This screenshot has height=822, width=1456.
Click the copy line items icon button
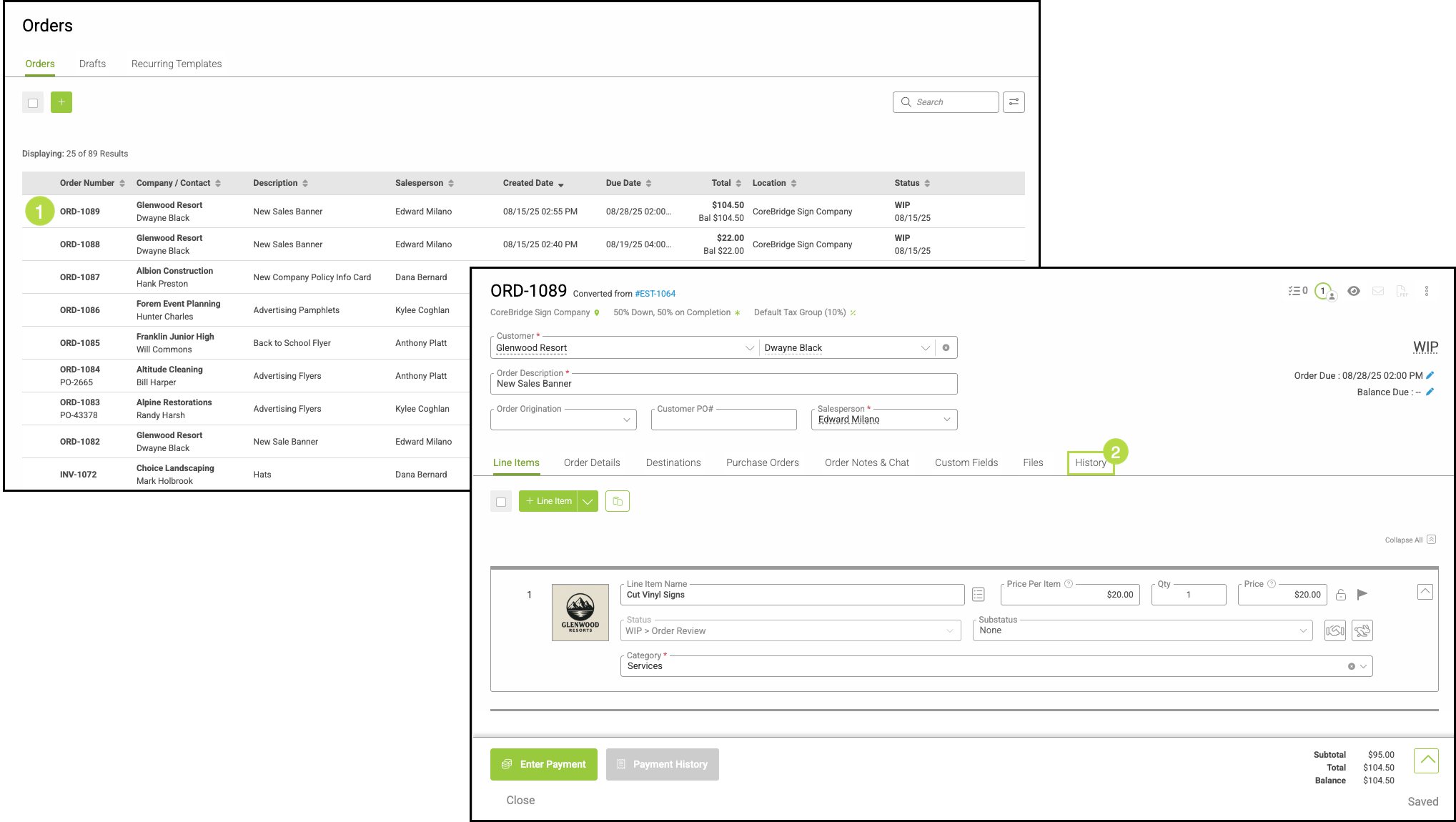[617, 501]
